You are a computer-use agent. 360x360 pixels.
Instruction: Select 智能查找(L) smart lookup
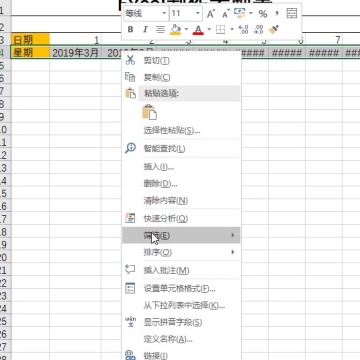click(181, 148)
